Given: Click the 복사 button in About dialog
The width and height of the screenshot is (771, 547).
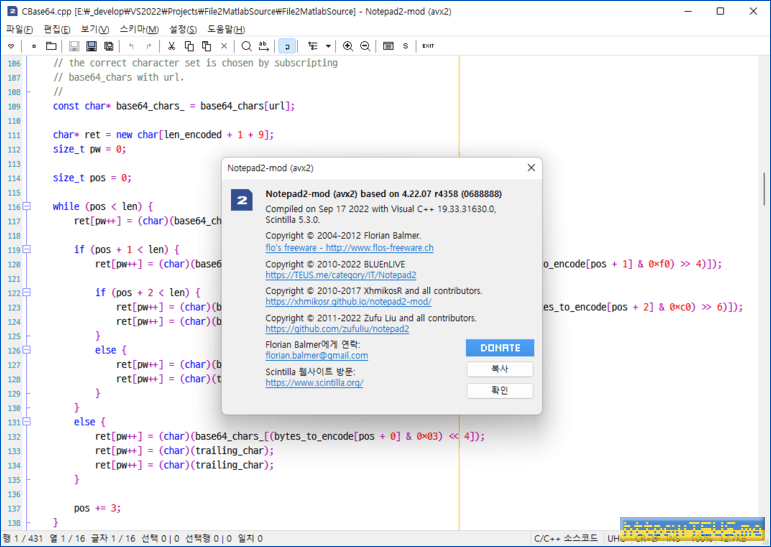Looking at the screenshot, I should click(500, 369).
